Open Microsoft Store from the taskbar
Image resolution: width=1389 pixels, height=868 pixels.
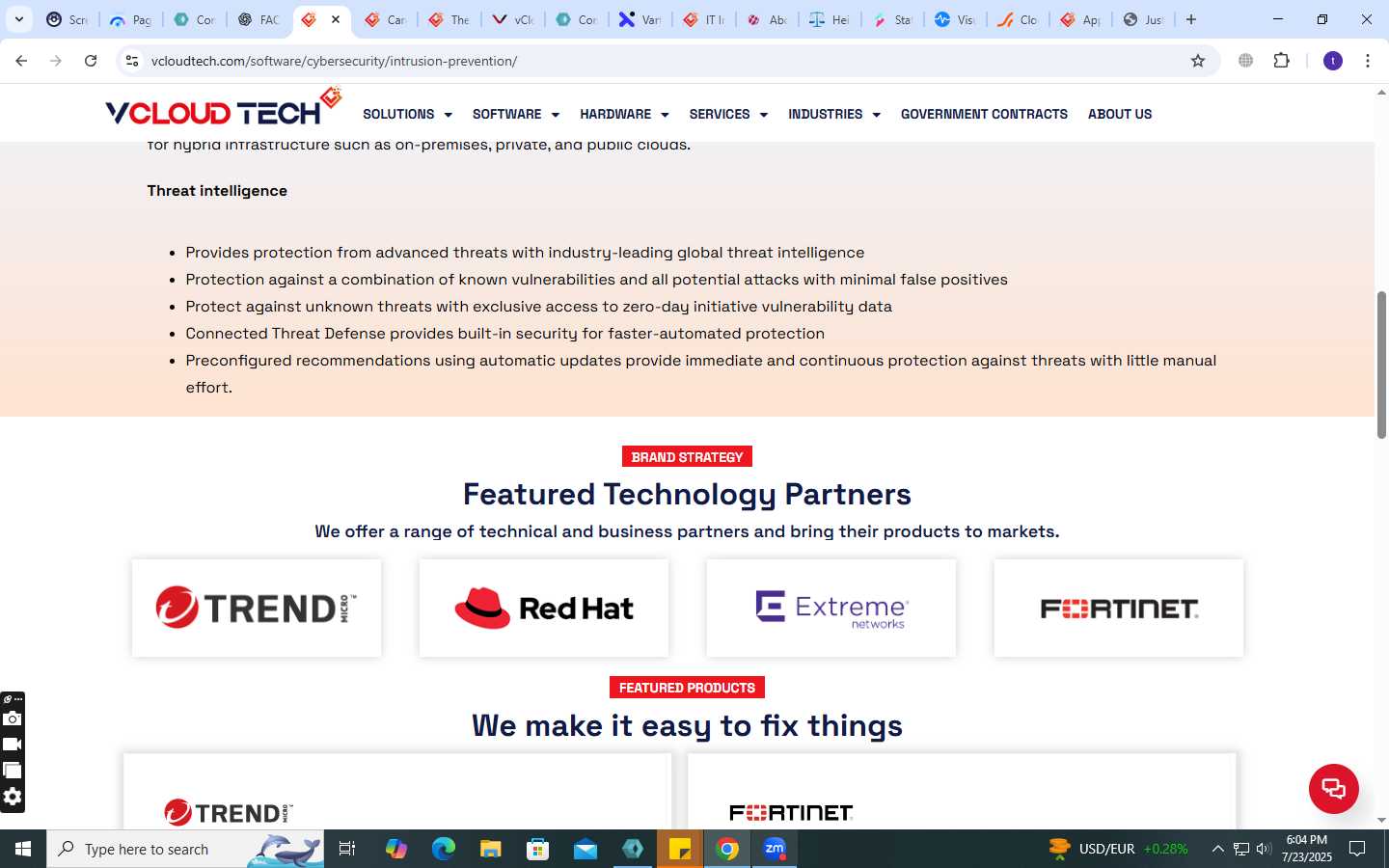pos(538,849)
